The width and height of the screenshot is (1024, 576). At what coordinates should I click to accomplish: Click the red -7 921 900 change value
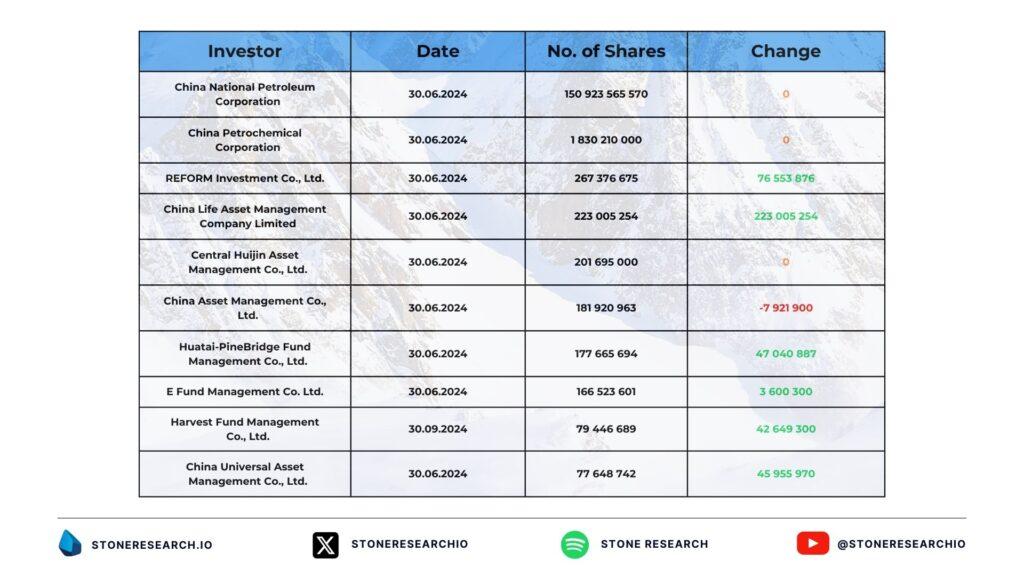click(785, 308)
